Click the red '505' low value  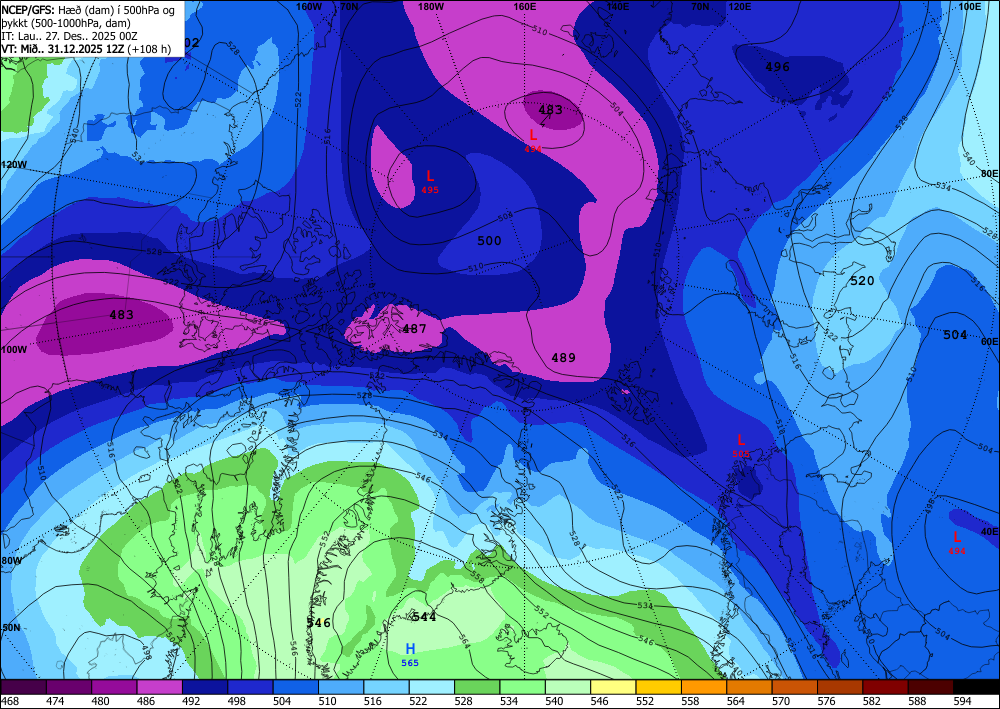[740, 454]
